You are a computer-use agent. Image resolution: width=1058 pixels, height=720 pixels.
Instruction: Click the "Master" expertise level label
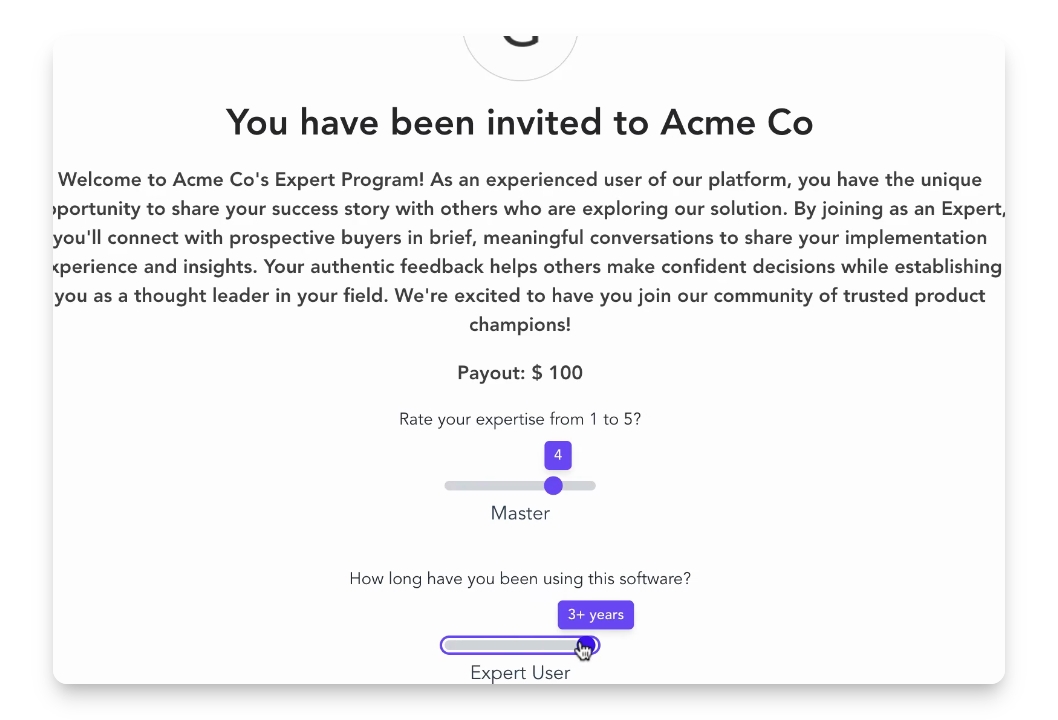(520, 514)
